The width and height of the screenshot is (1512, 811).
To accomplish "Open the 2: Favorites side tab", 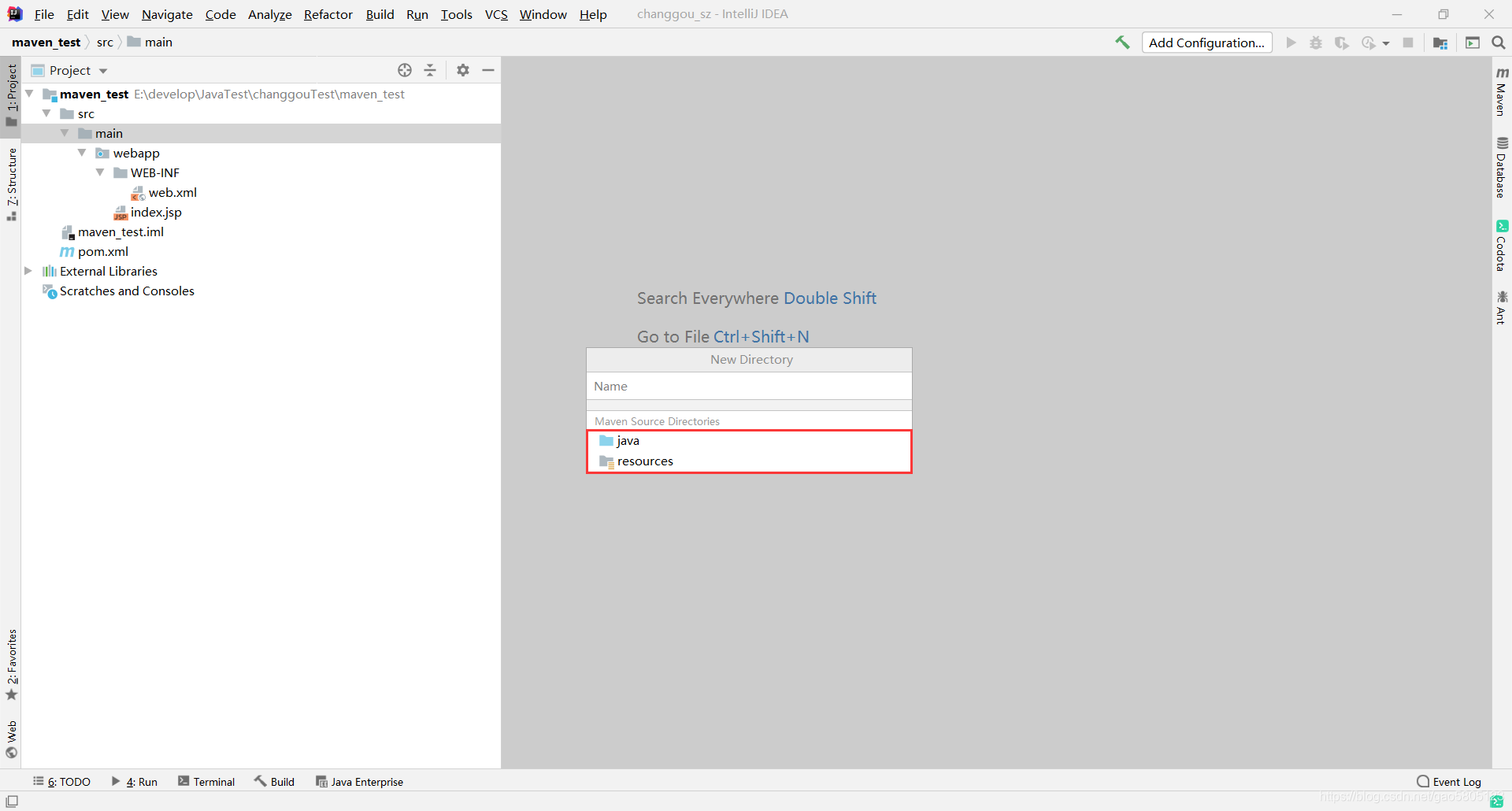I will tap(11, 665).
